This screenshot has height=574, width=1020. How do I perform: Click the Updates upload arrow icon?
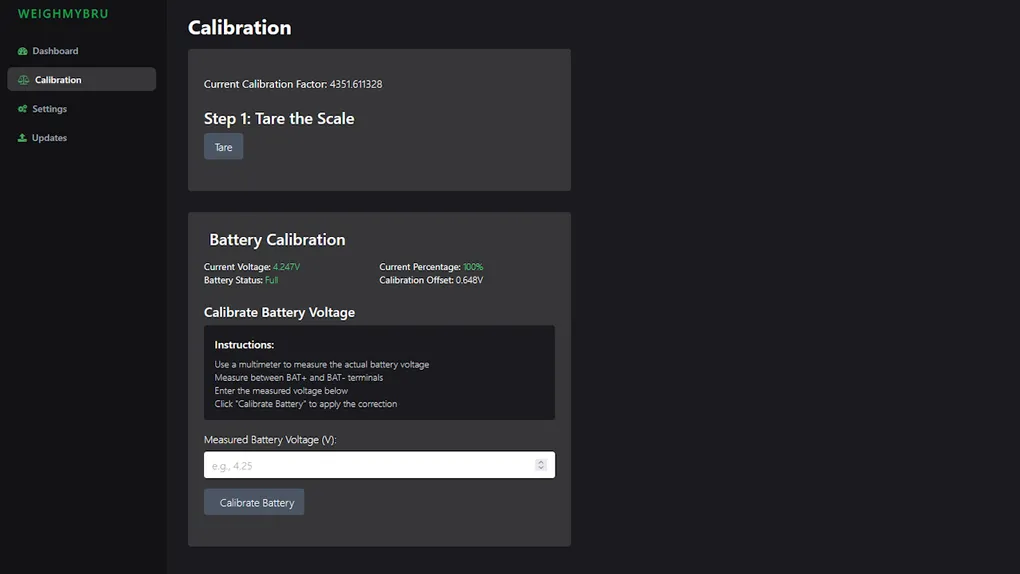(x=22, y=138)
